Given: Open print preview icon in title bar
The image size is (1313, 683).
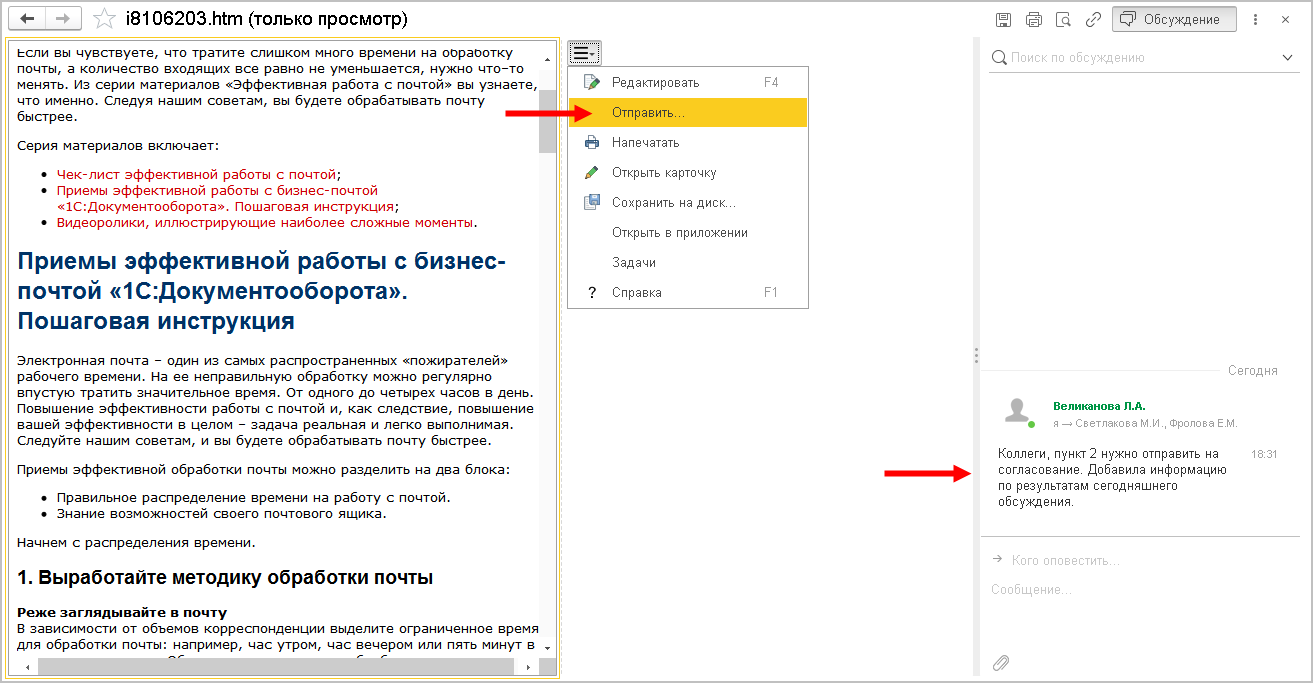Looking at the screenshot, I should [1064, 19].
